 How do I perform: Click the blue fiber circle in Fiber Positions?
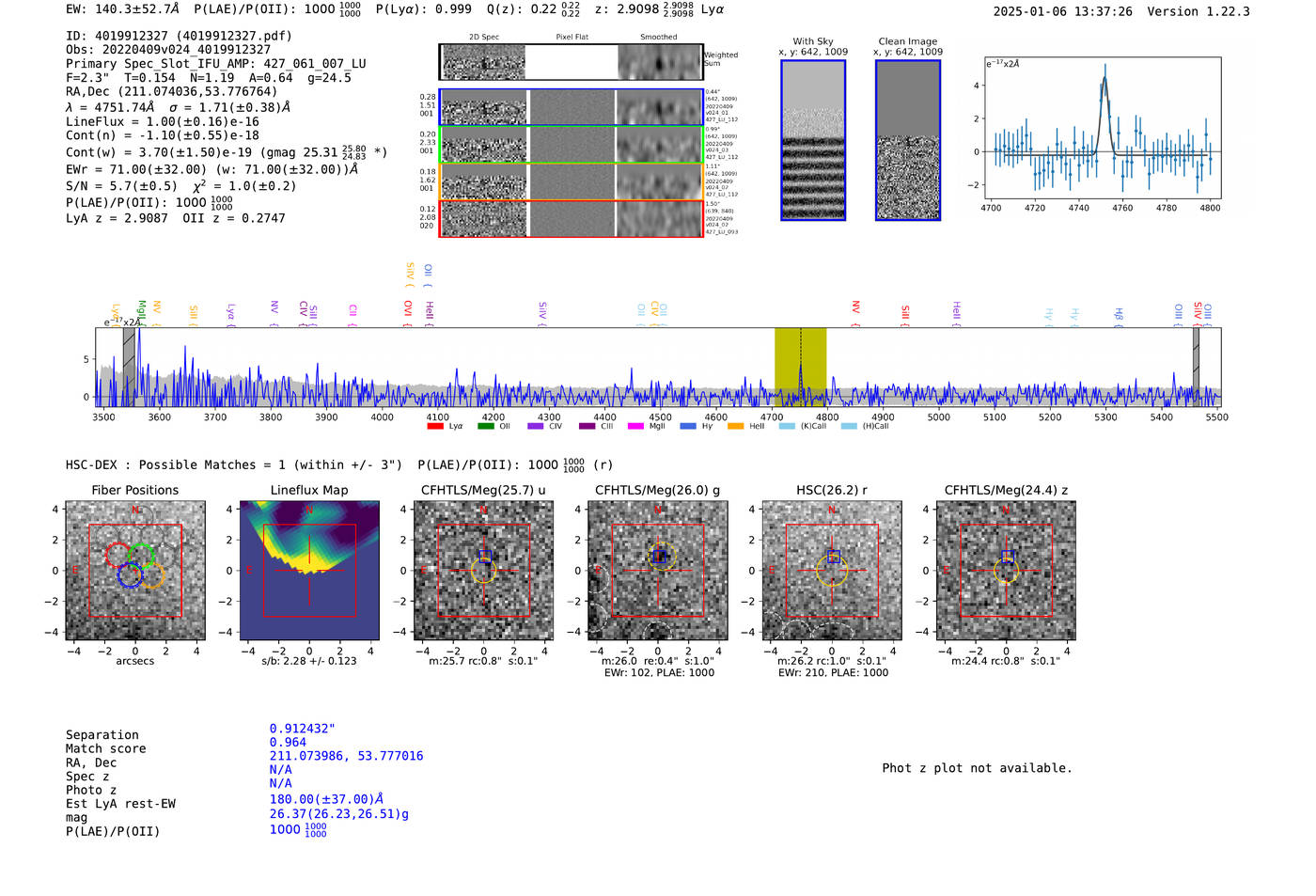click(130, 575)
